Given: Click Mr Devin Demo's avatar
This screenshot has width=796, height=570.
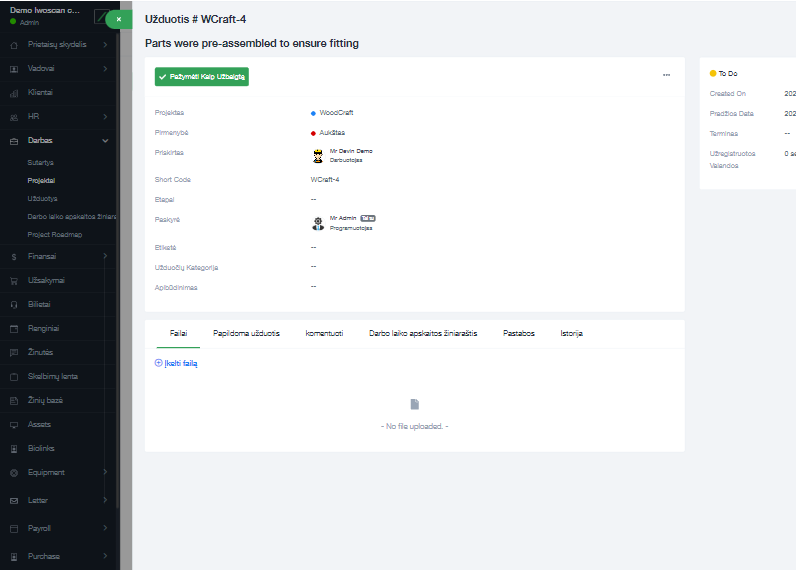Looking at the screenshot, I should 318,155.
